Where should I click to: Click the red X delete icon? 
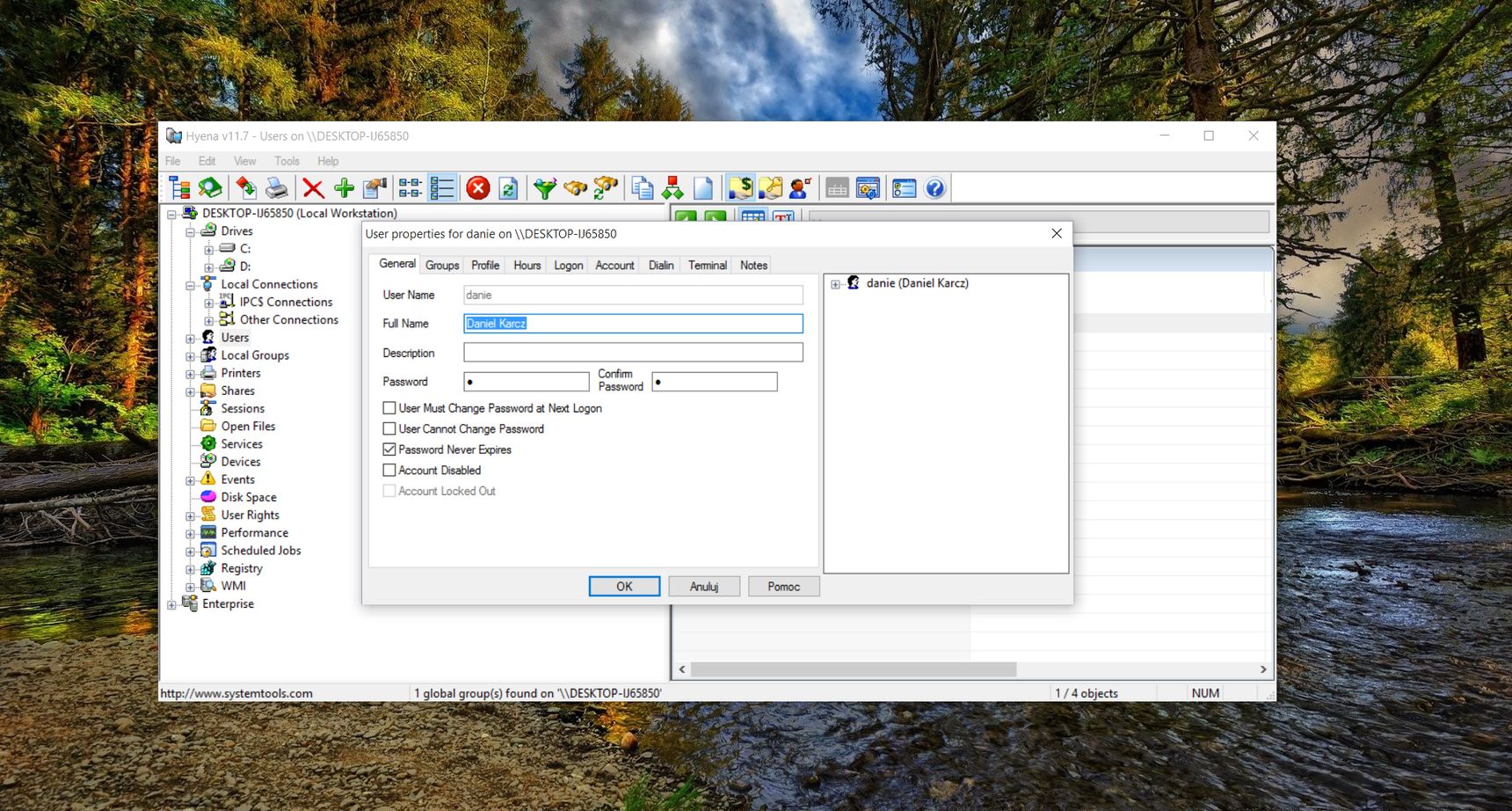[x=313, y=187]
